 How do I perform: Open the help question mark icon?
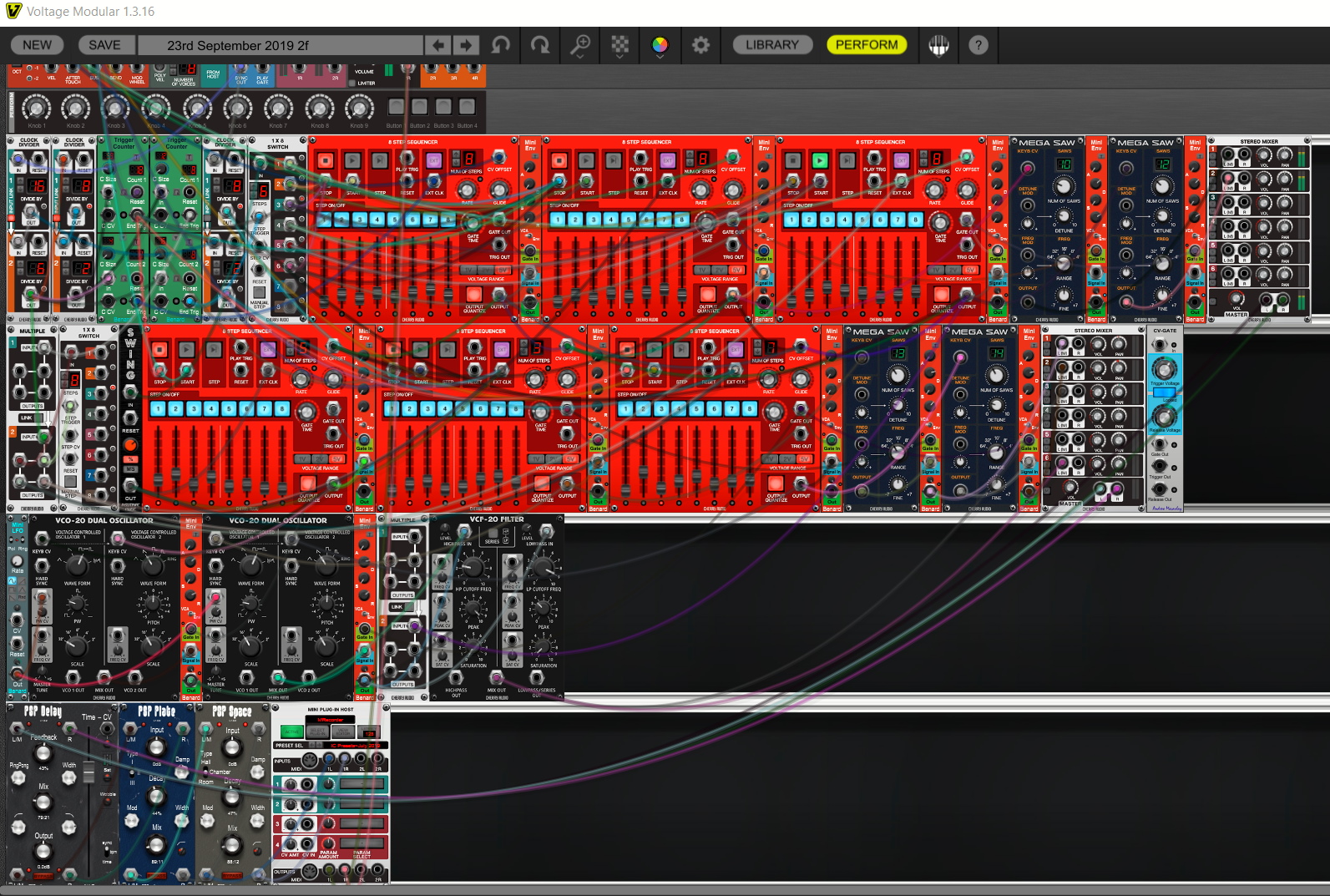[979, 45]
